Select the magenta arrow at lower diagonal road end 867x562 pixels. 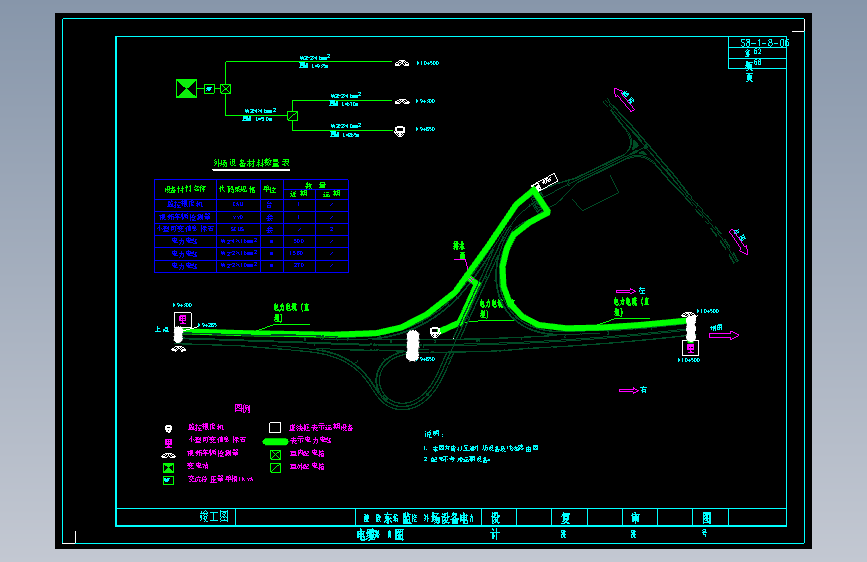738,242
